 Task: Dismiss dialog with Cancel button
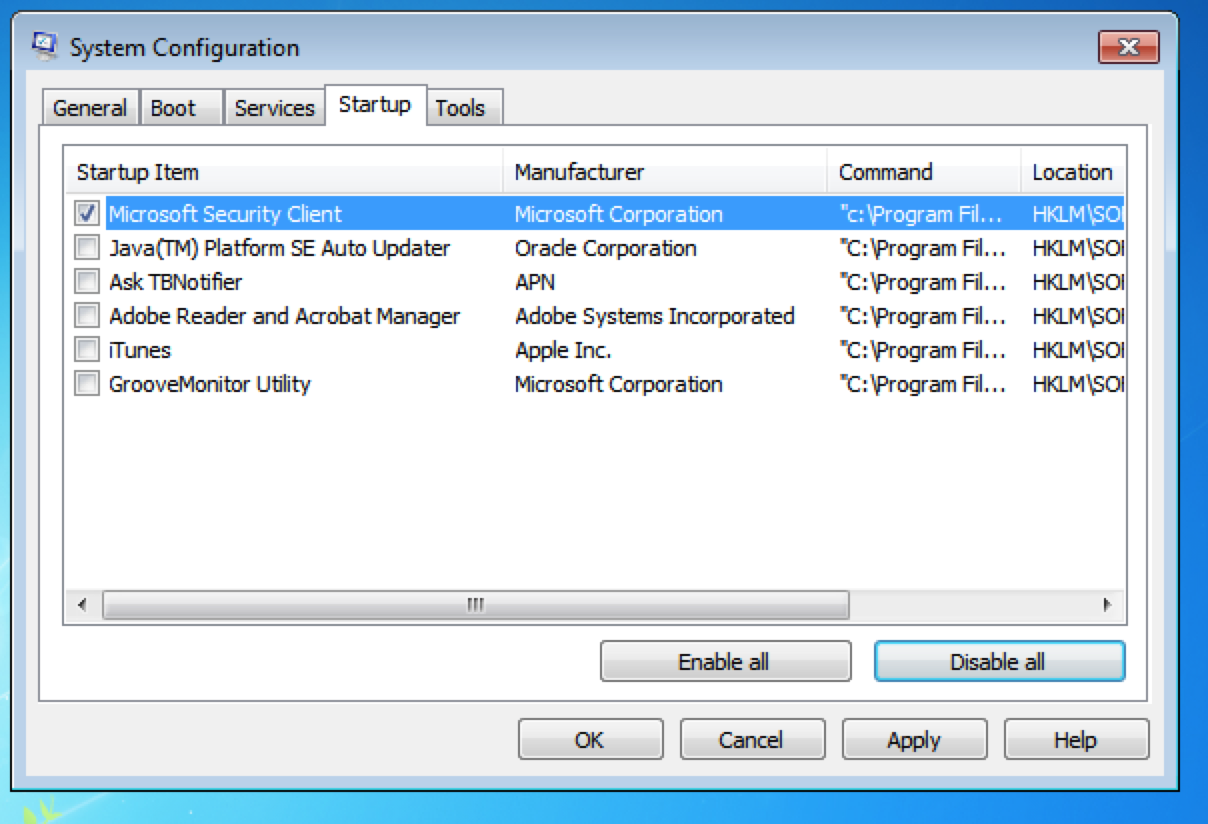(x=751, y=740)
